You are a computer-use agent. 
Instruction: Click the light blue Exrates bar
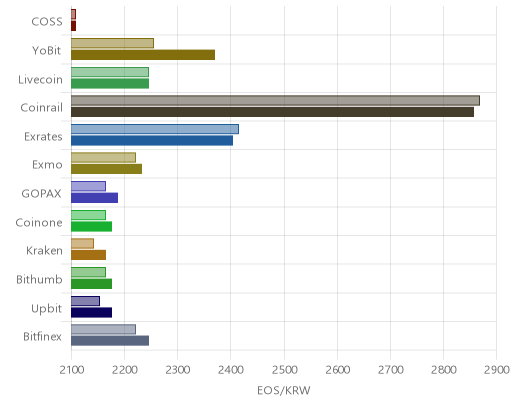point(155,129)
